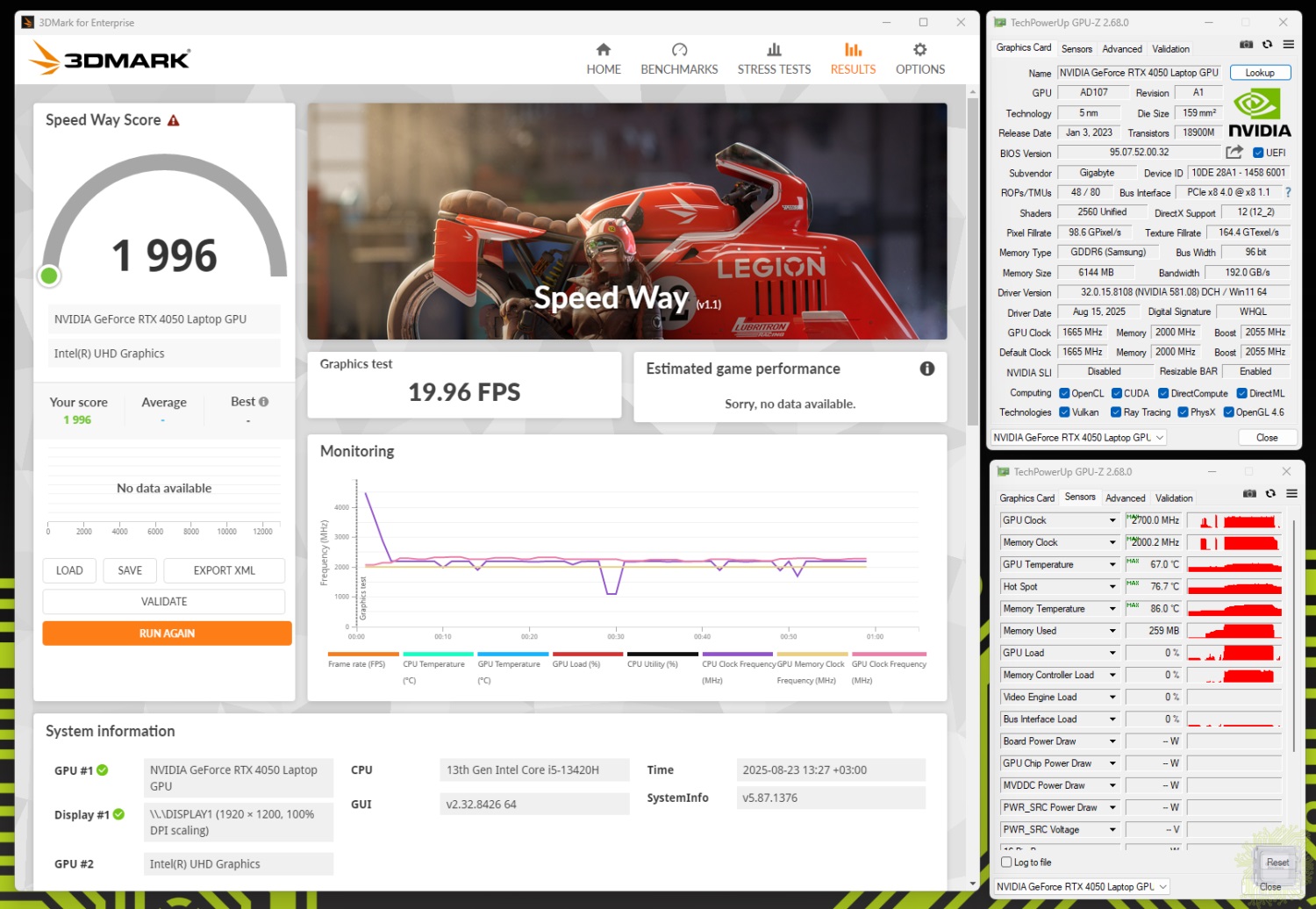Click the GPU Clock red sensor graph
Viewport: 1316px width, 909px height.
[x=1234, y=520]
